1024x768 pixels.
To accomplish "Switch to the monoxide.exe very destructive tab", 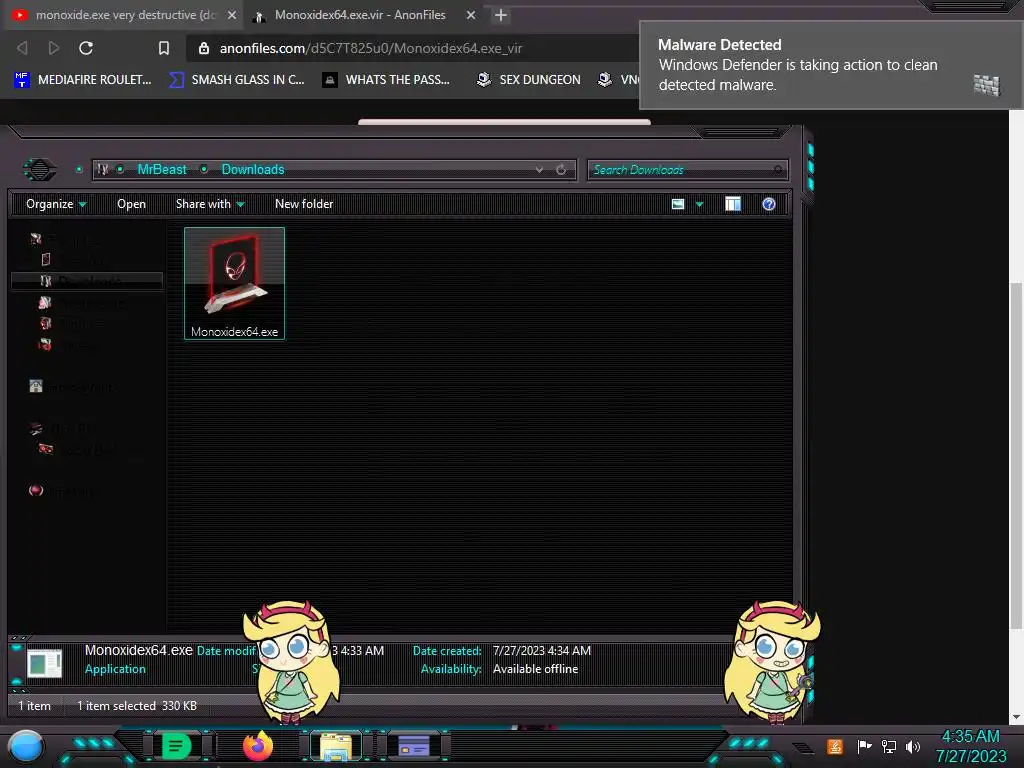I will coord(124,15).
